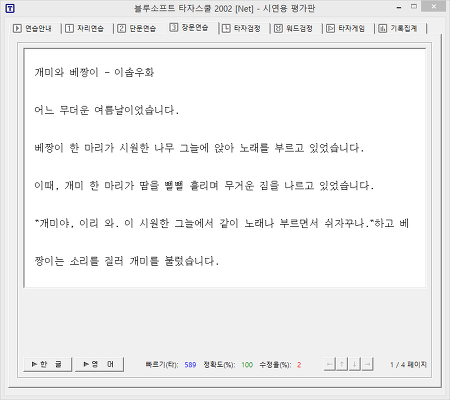Click the app icon in title bar
Viewport: 450px width, 400px height.
point(10,8)
